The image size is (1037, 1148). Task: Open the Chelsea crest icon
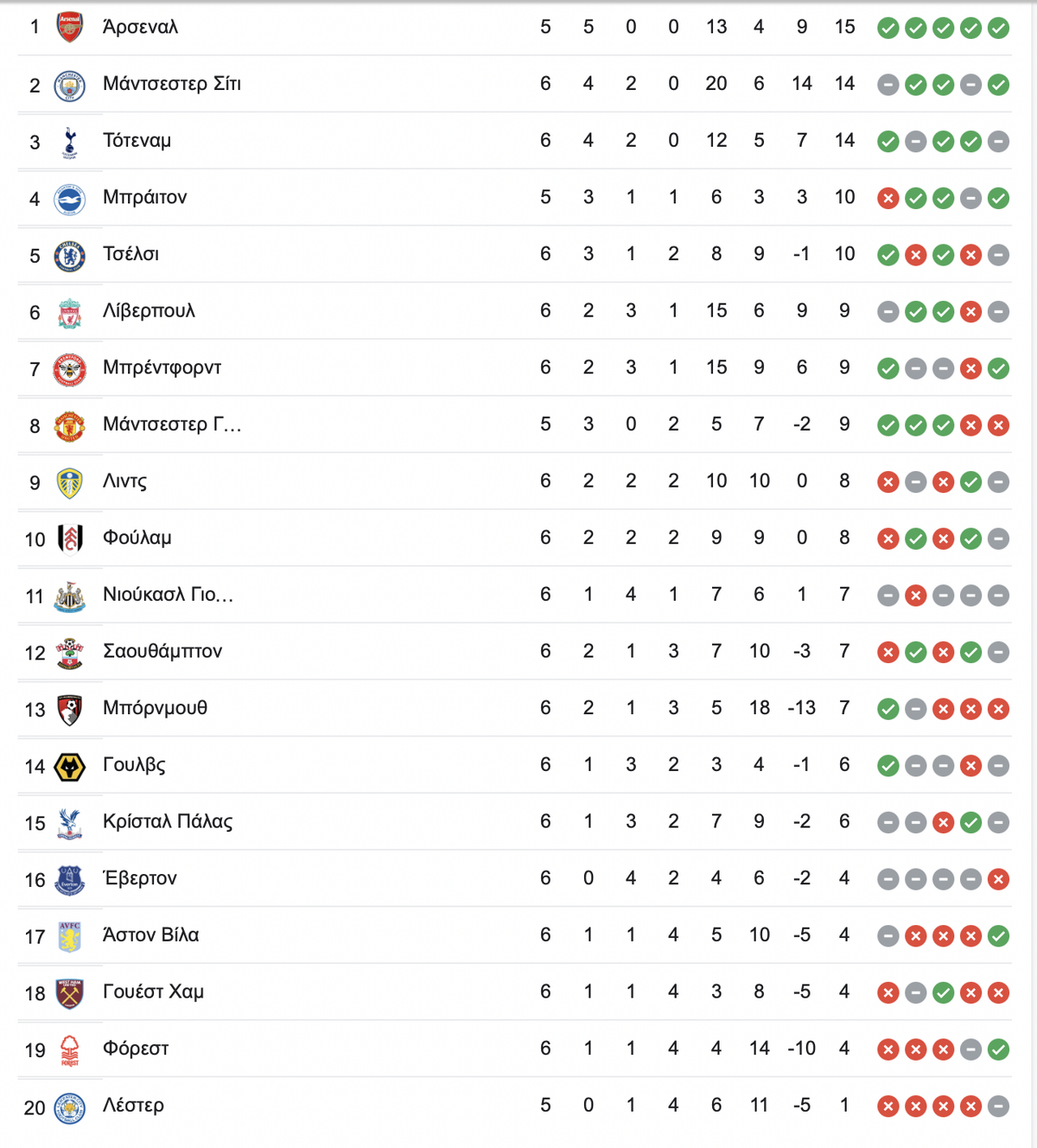pos(69,256)
